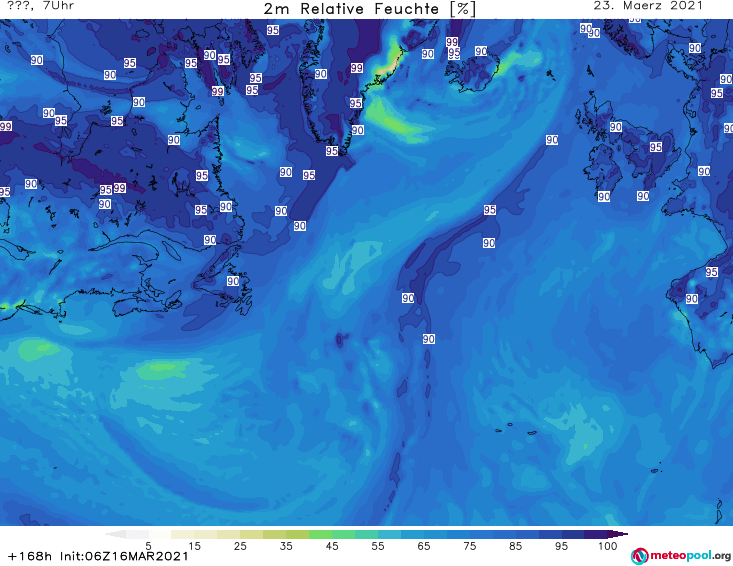Viewport: 733px width, 566px height.
Task: Click the meteopool.org logo
Action: point(639,556)
